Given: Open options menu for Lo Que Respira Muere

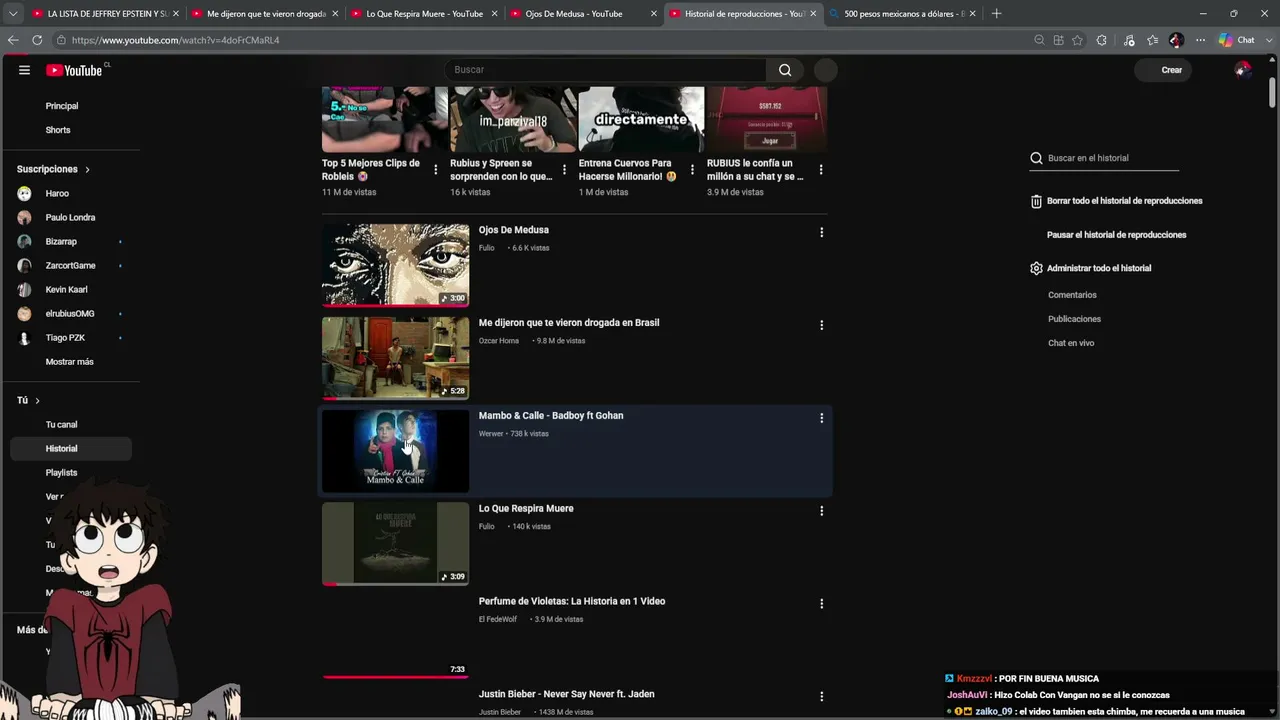Looking at the screenshot, I should pos(822,511).
